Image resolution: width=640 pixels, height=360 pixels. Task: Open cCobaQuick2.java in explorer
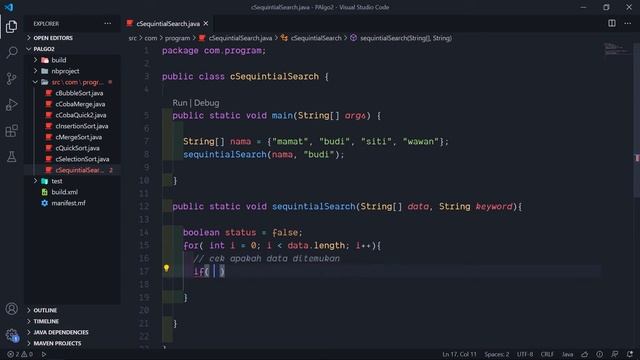(72, 115)
